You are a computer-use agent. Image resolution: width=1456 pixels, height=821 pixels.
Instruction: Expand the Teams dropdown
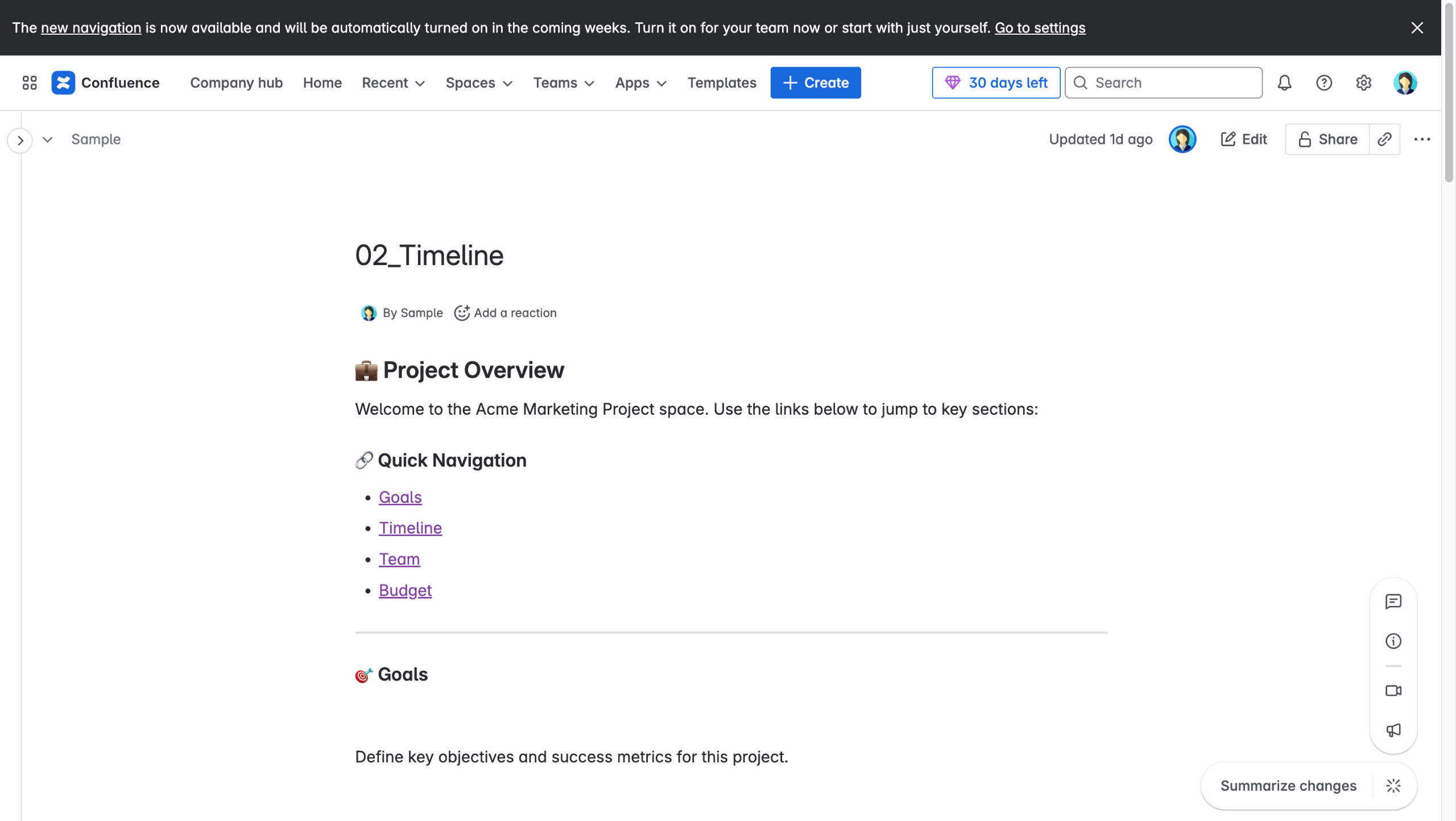click(x=564, y=83)
